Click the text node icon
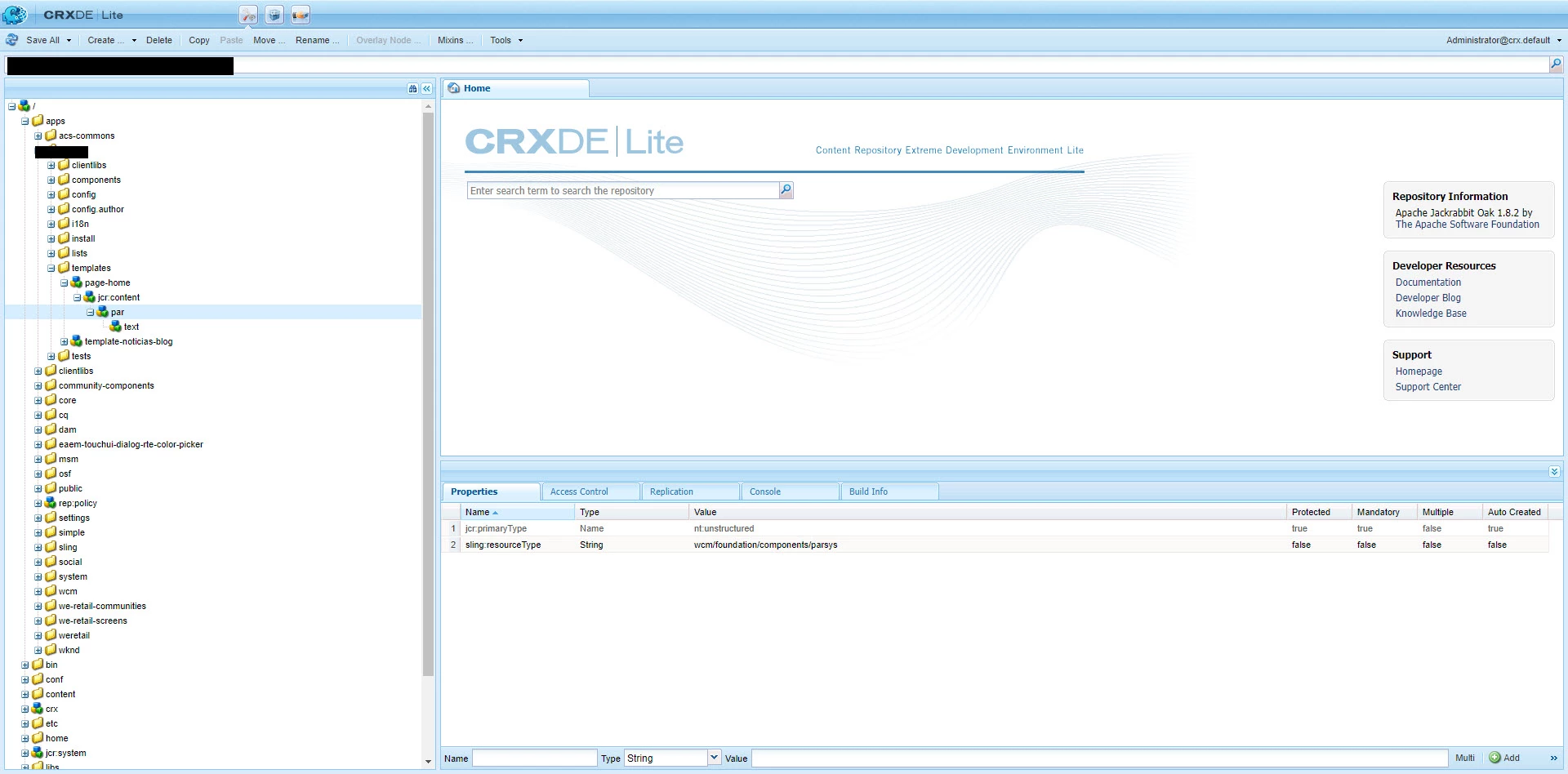 (x=115, y=327)
